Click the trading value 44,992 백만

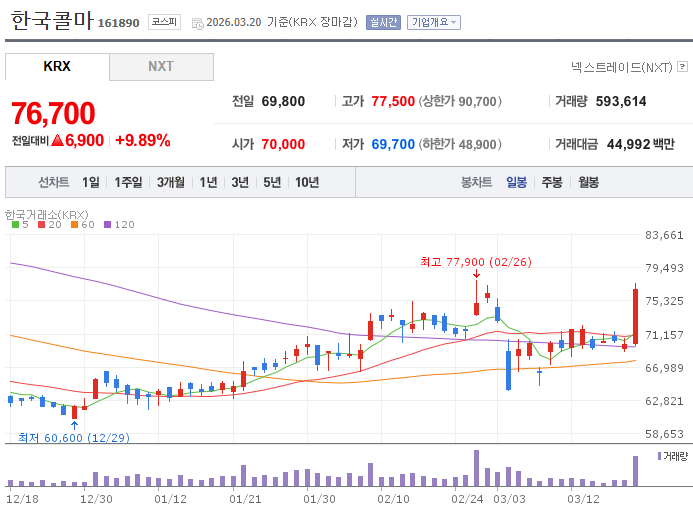tap(641, 144)
